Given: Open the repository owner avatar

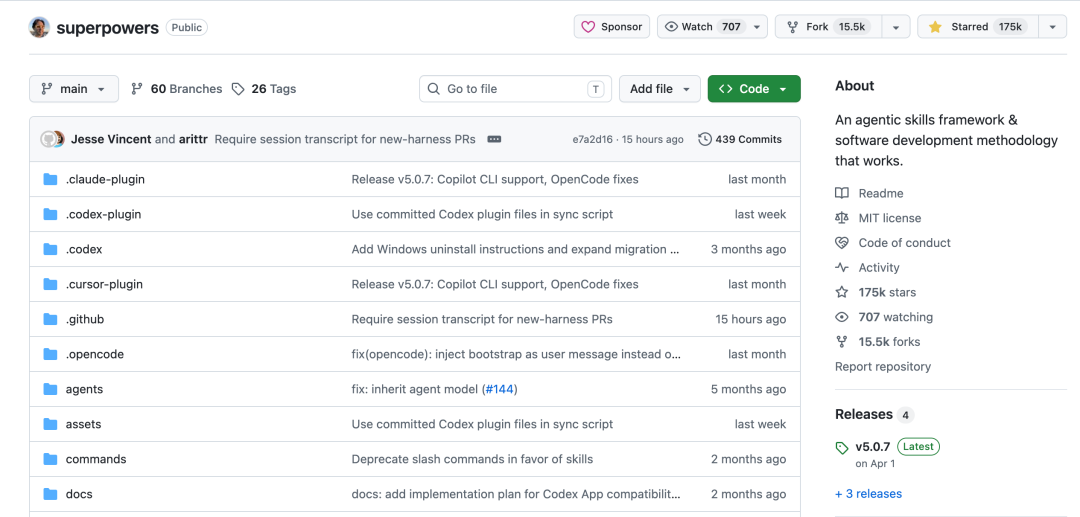Looking at the screenshot, I should point(39,28).
